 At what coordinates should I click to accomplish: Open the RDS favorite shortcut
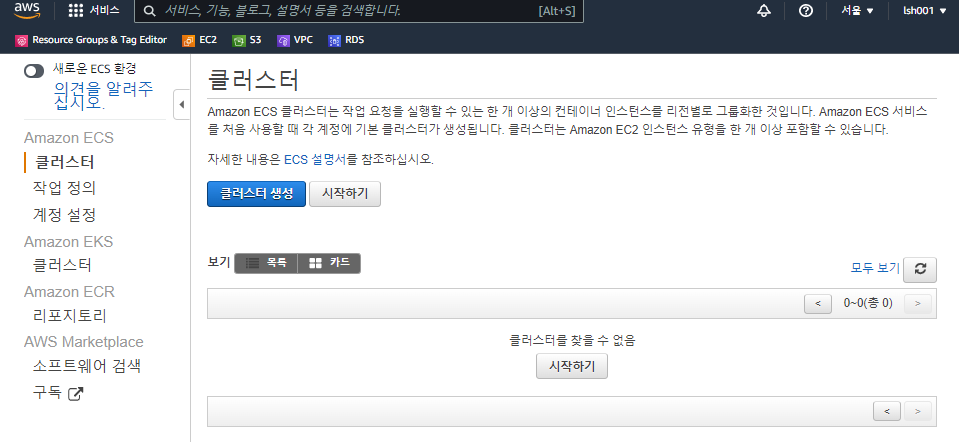click(x=346, y=40)
